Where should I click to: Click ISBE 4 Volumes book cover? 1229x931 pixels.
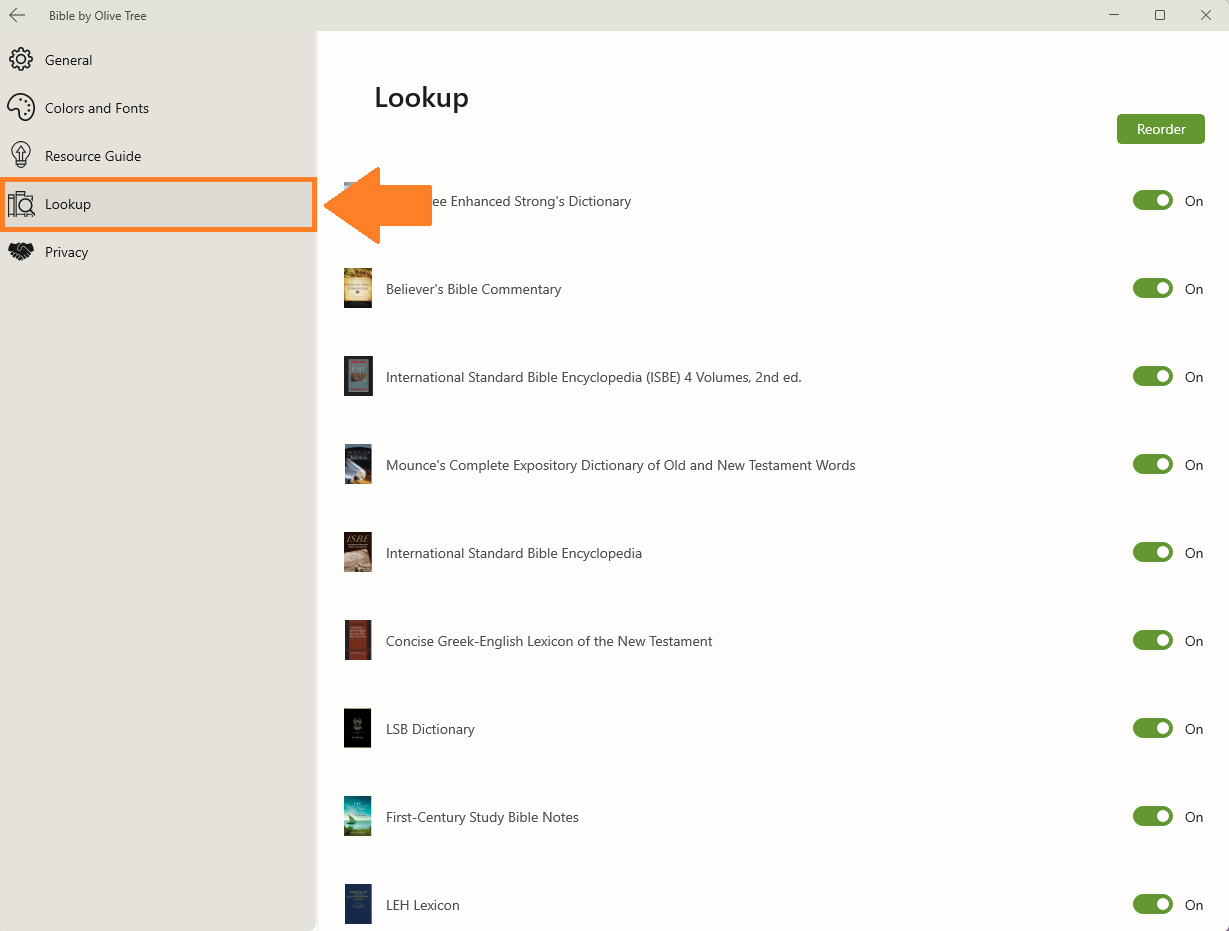coord(358,376)
